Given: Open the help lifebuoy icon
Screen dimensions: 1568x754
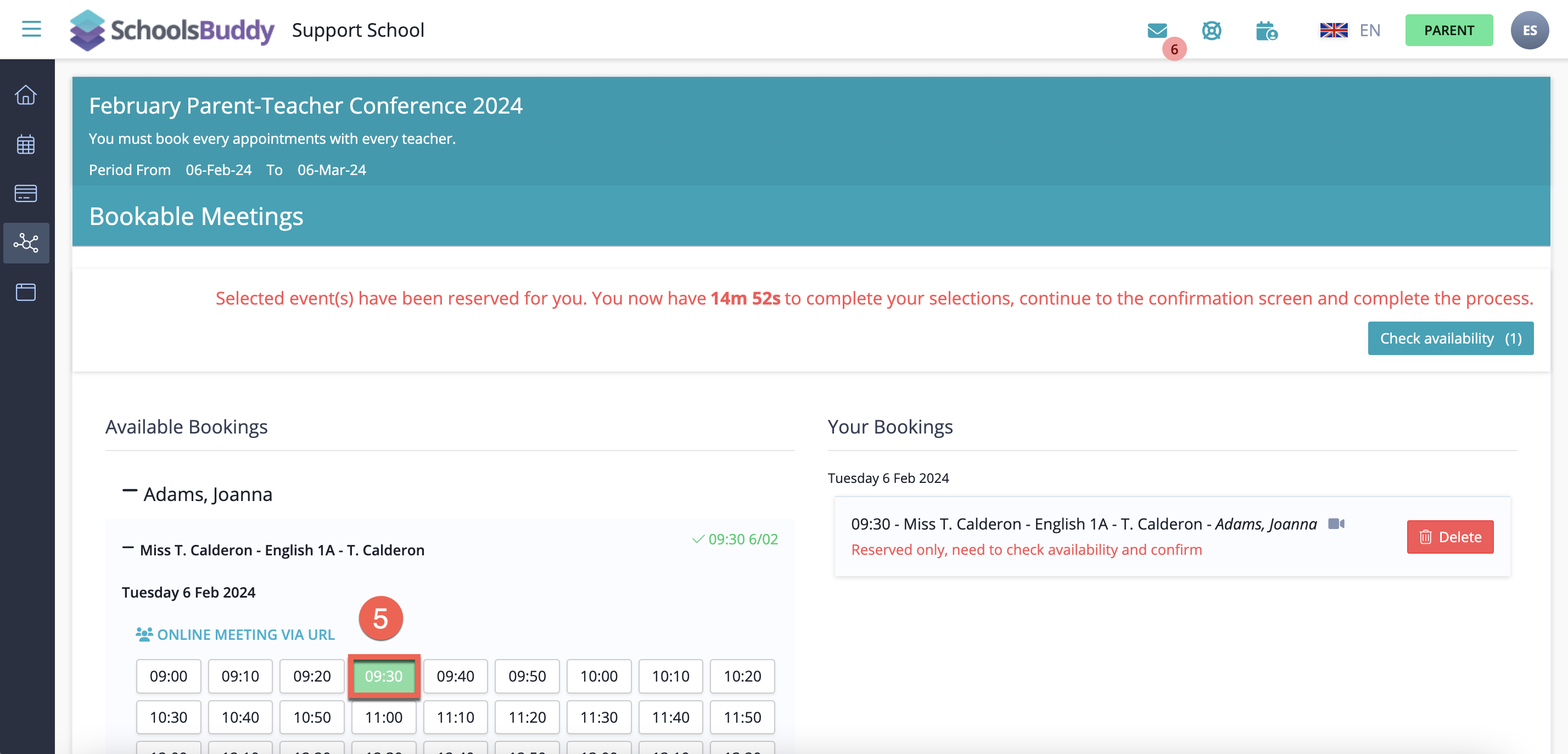Looking at the screenshot, I should click(x=1211, y=30).
